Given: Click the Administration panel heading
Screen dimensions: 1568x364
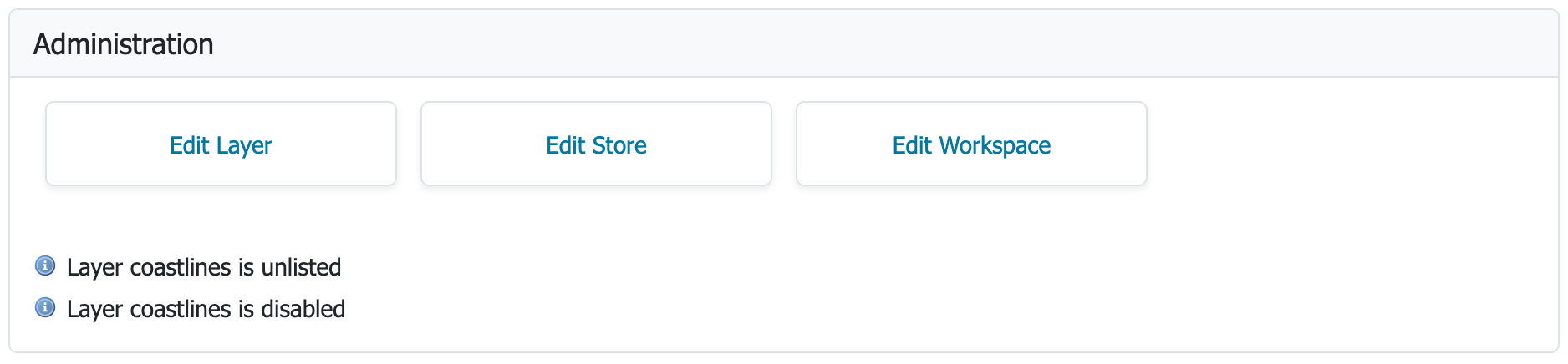Looking at the screenshot, I should coord(124,44).
